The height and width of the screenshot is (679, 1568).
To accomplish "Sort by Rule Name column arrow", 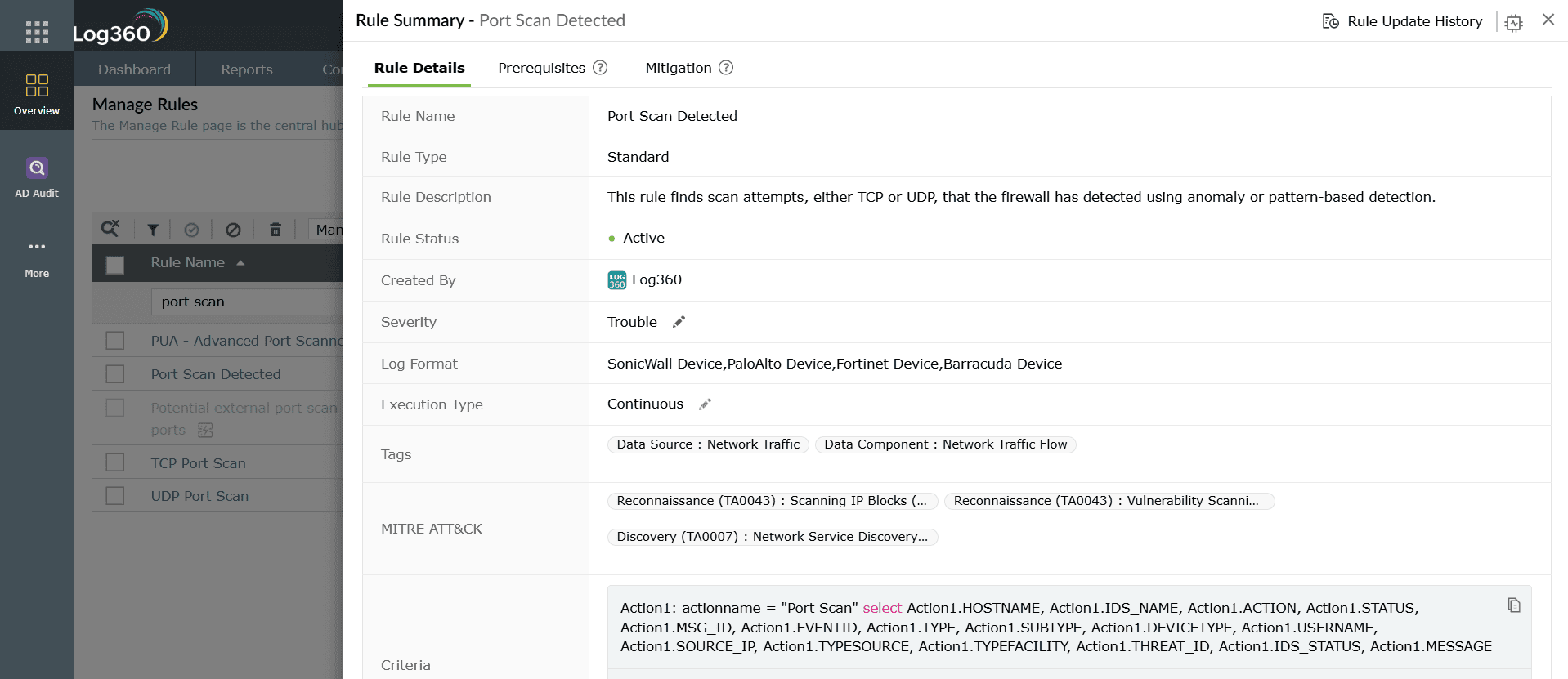I will [240, 263].
